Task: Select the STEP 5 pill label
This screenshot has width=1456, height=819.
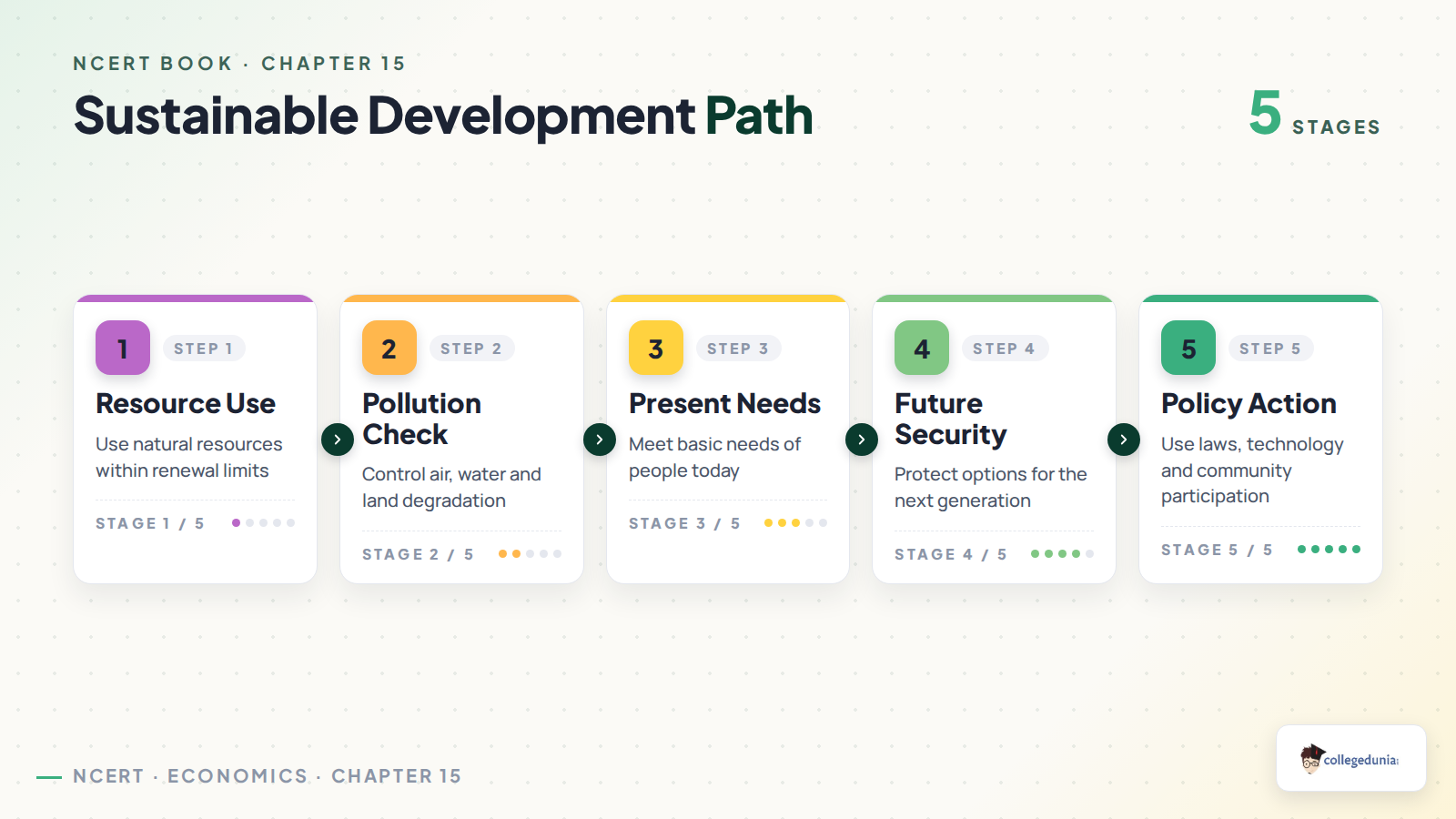Action: (x=1270, y=349)
